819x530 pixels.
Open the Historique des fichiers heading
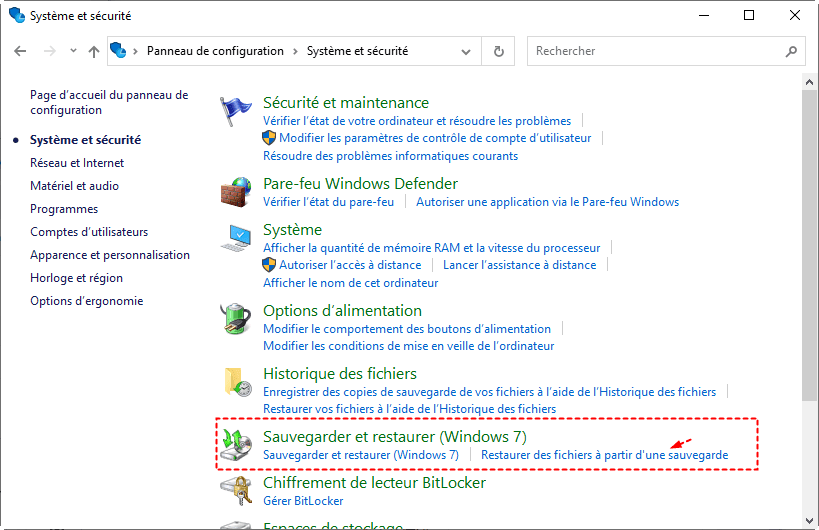tap(340, 373)
